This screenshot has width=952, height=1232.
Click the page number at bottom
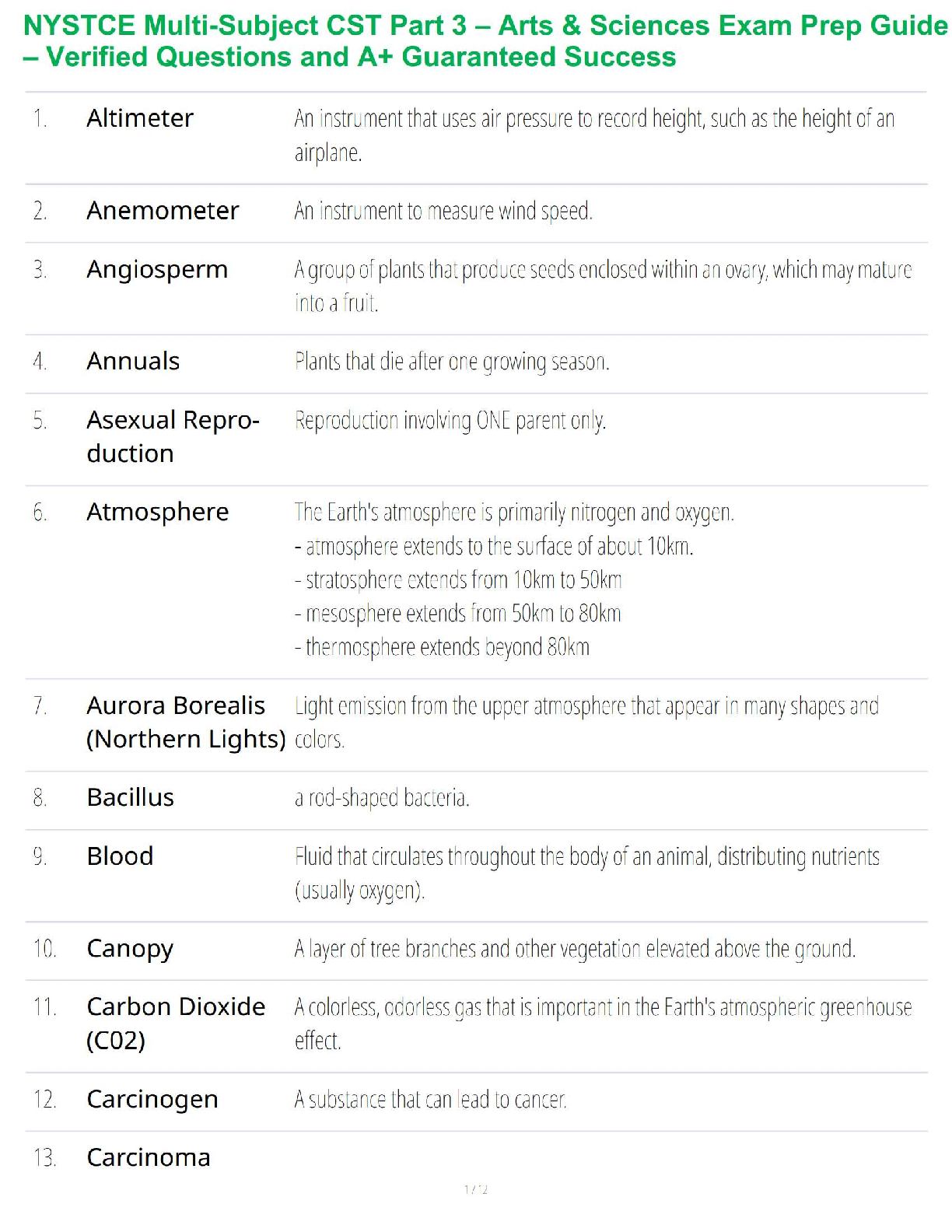point(476,1189)
